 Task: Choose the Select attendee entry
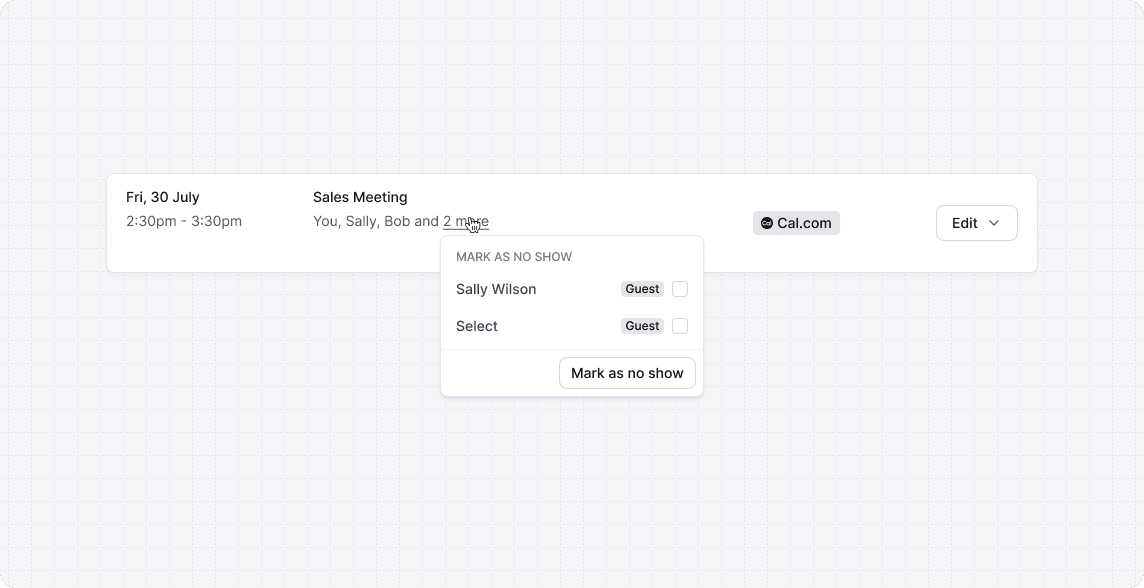[476, 326]
